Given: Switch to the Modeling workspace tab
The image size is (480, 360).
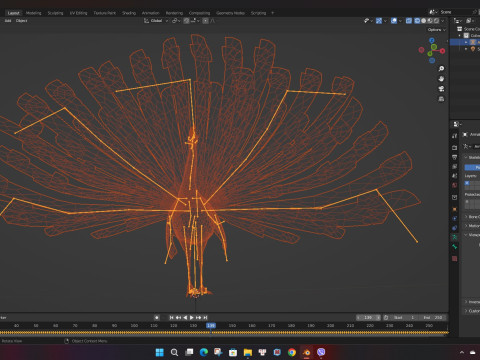Looking at the screenshot, I should click(34, 13).
